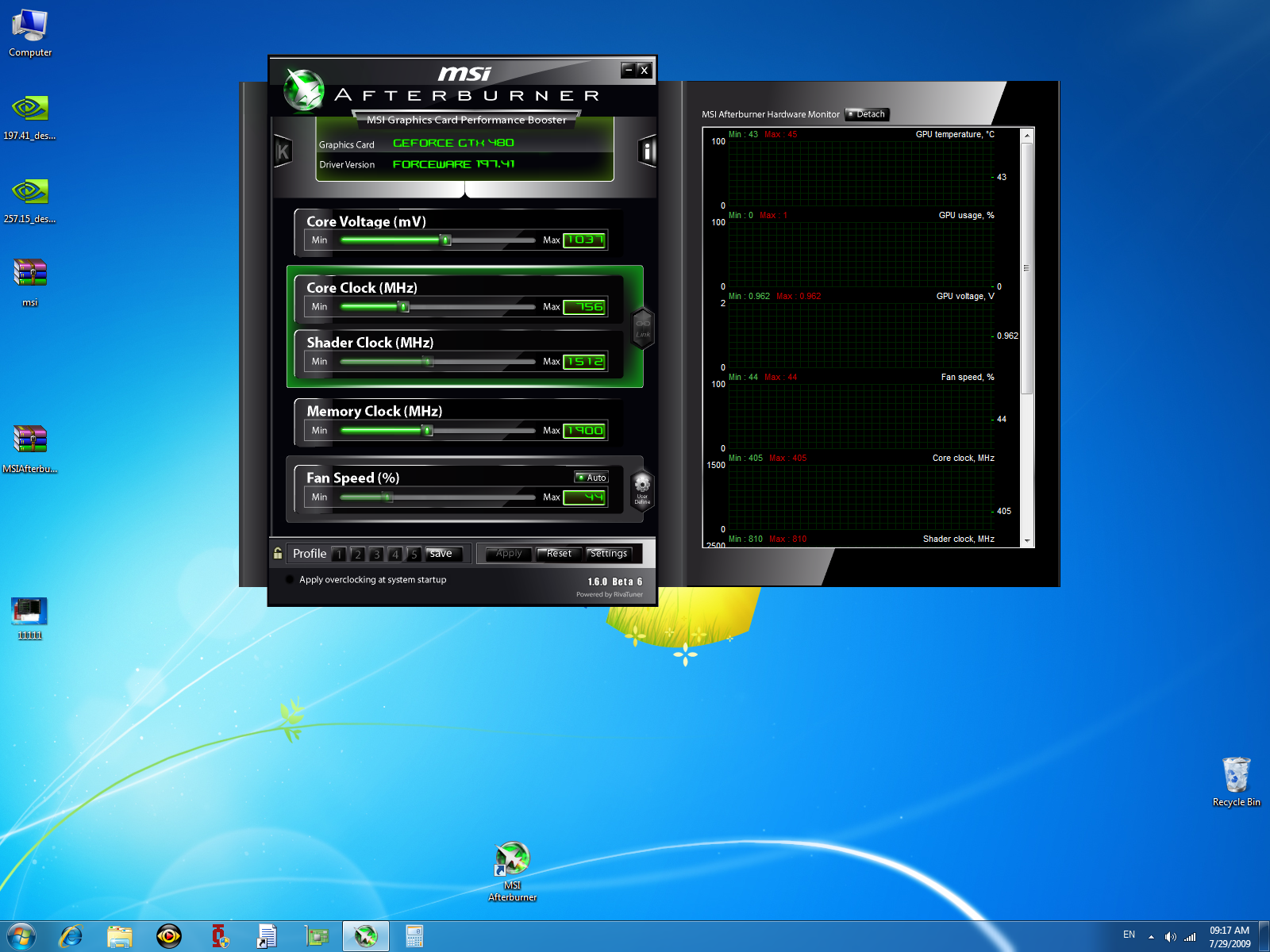The height and width of the screenshot is (952, 1270).
Task: Open the information i panel
Action: (647, 151)
